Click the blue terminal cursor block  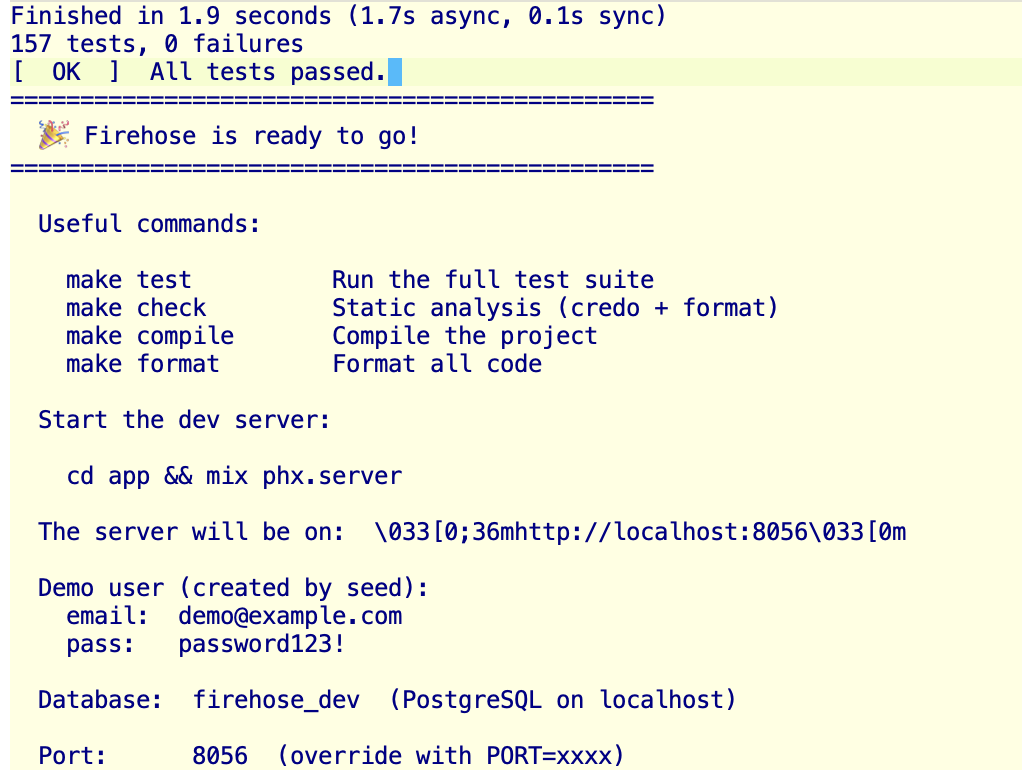point(395,72)
